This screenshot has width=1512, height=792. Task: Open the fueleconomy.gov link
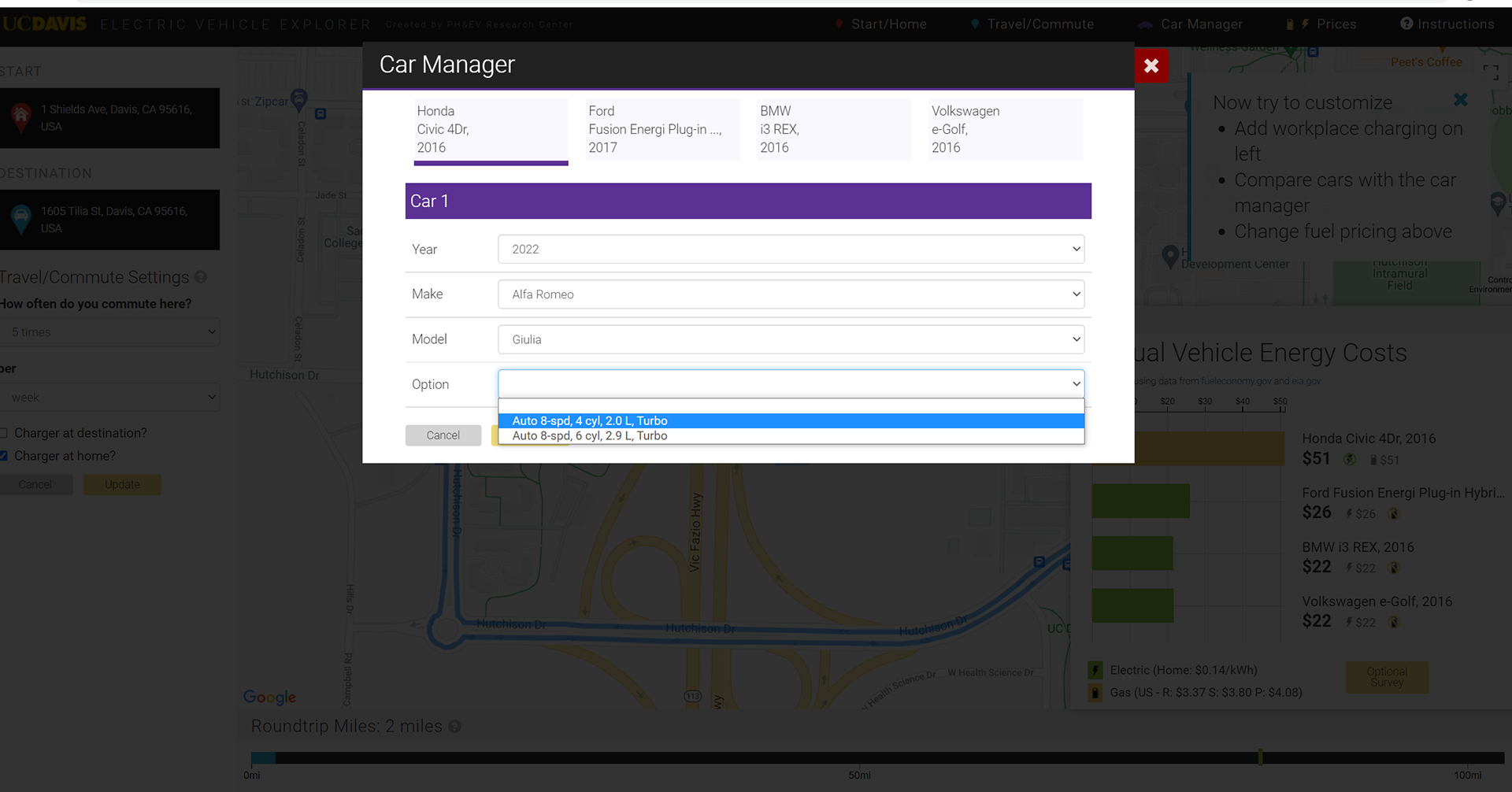click(x=1235, y=381)
